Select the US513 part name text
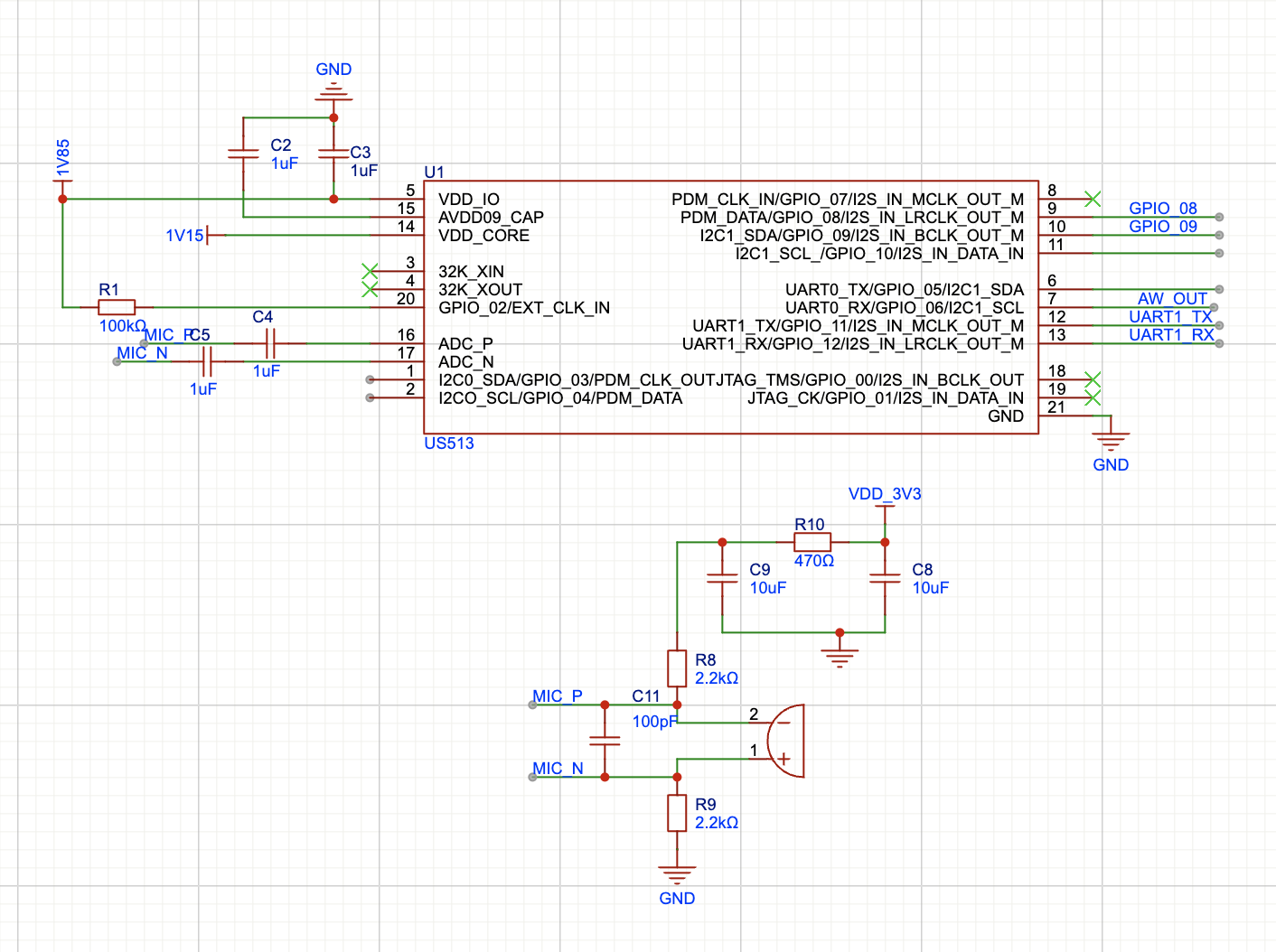This screenshot has height=952, width=1276. point(449,443)
